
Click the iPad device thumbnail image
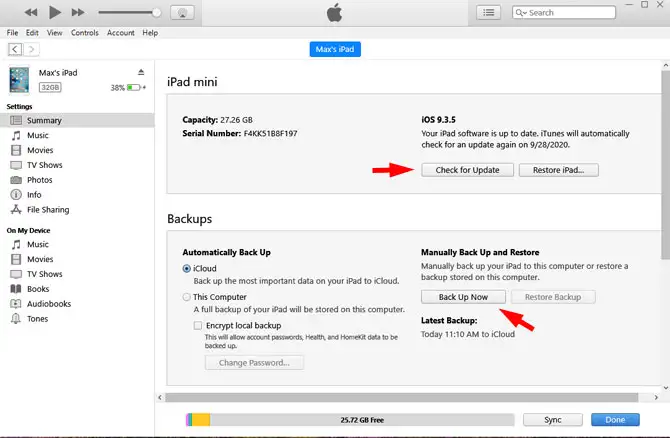[19, 79]
